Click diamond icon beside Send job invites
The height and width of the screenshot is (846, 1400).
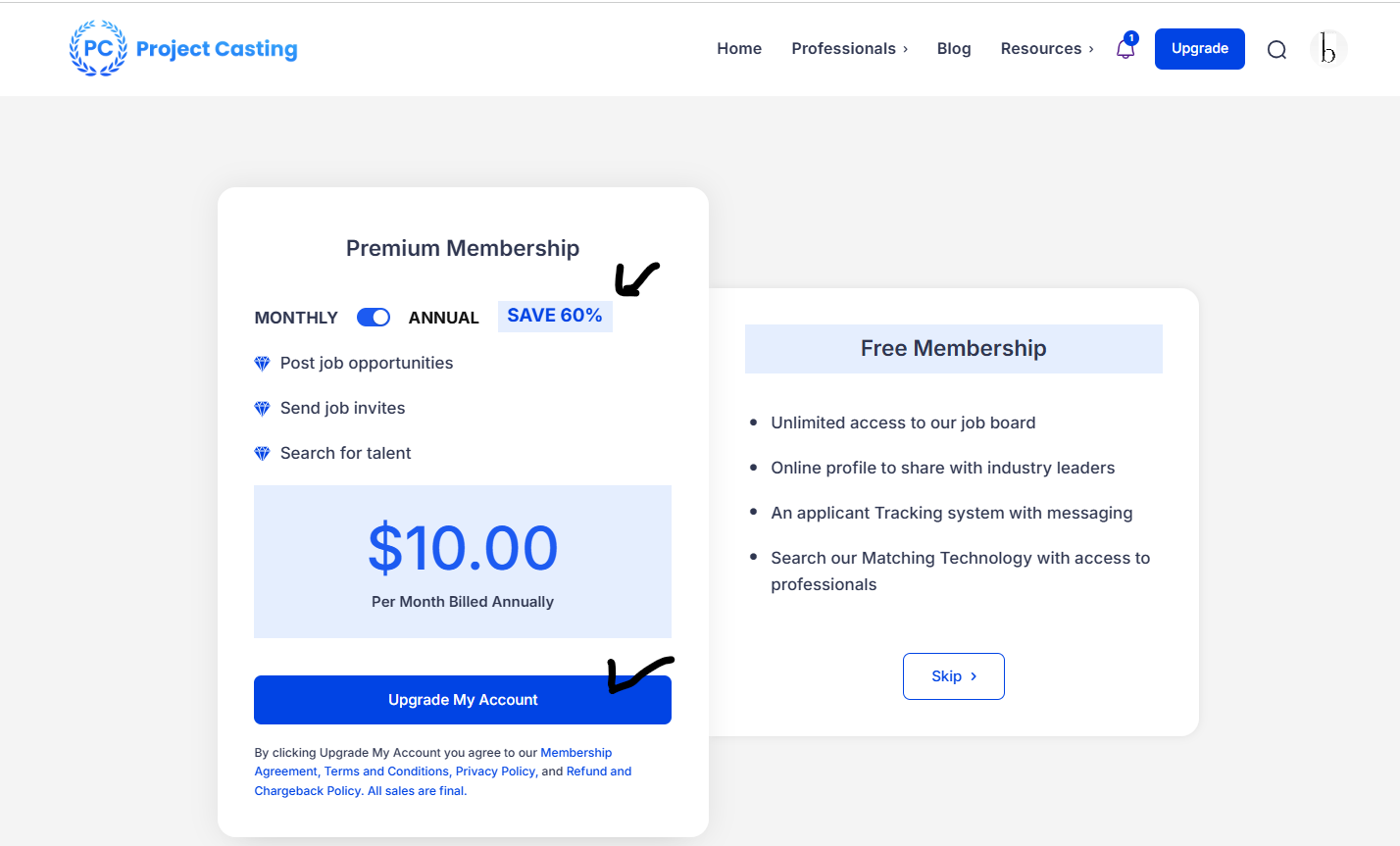click(x=262, y=409)
